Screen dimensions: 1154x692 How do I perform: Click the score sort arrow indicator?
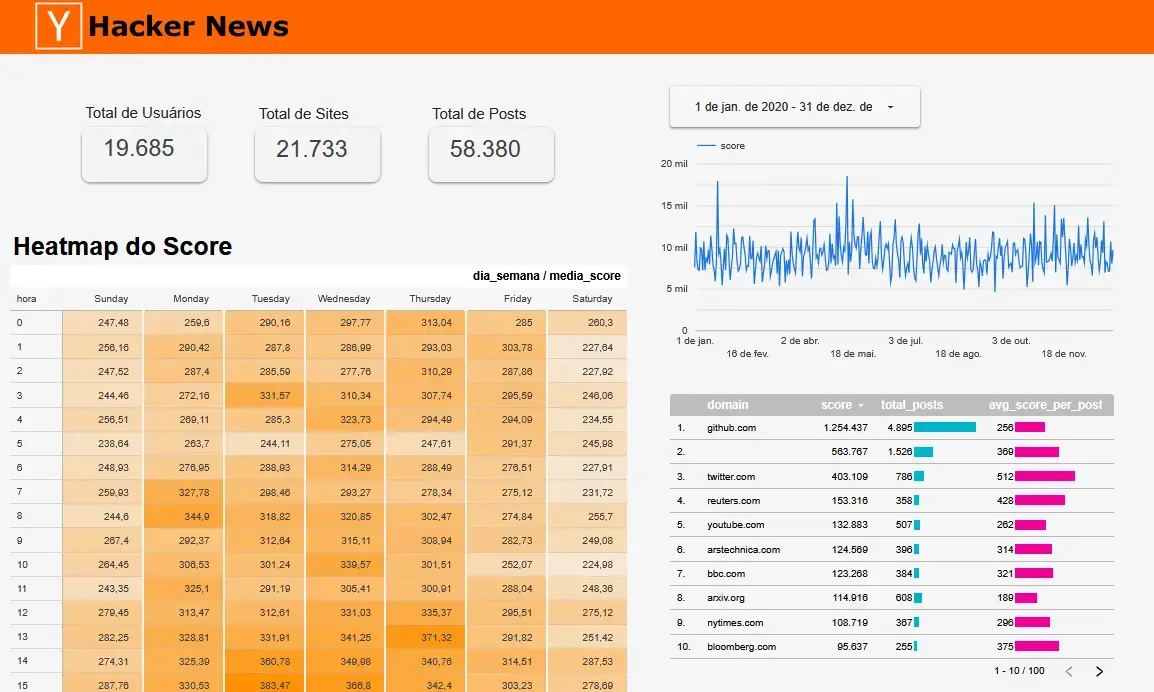coord(860,406)
